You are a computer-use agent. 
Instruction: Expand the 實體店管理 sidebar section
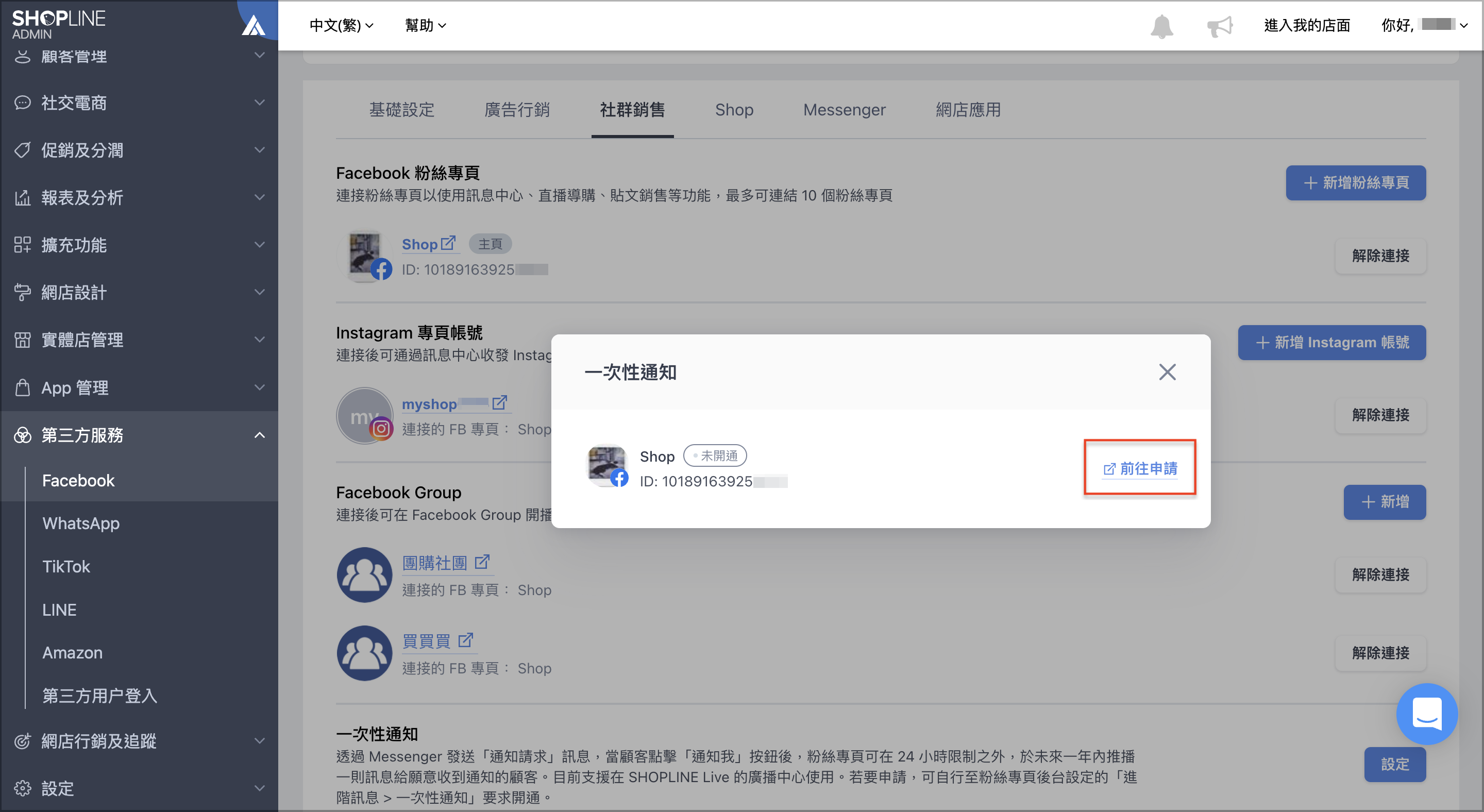[x=260, y=340]
